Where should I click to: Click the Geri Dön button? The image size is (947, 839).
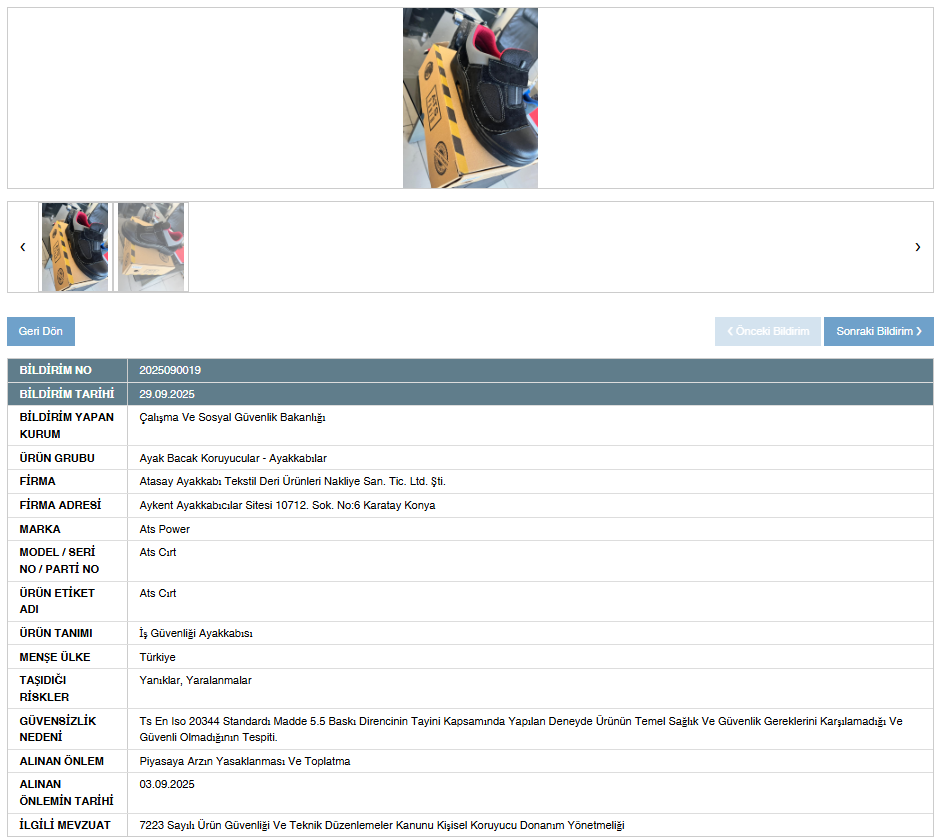[41, 332]
